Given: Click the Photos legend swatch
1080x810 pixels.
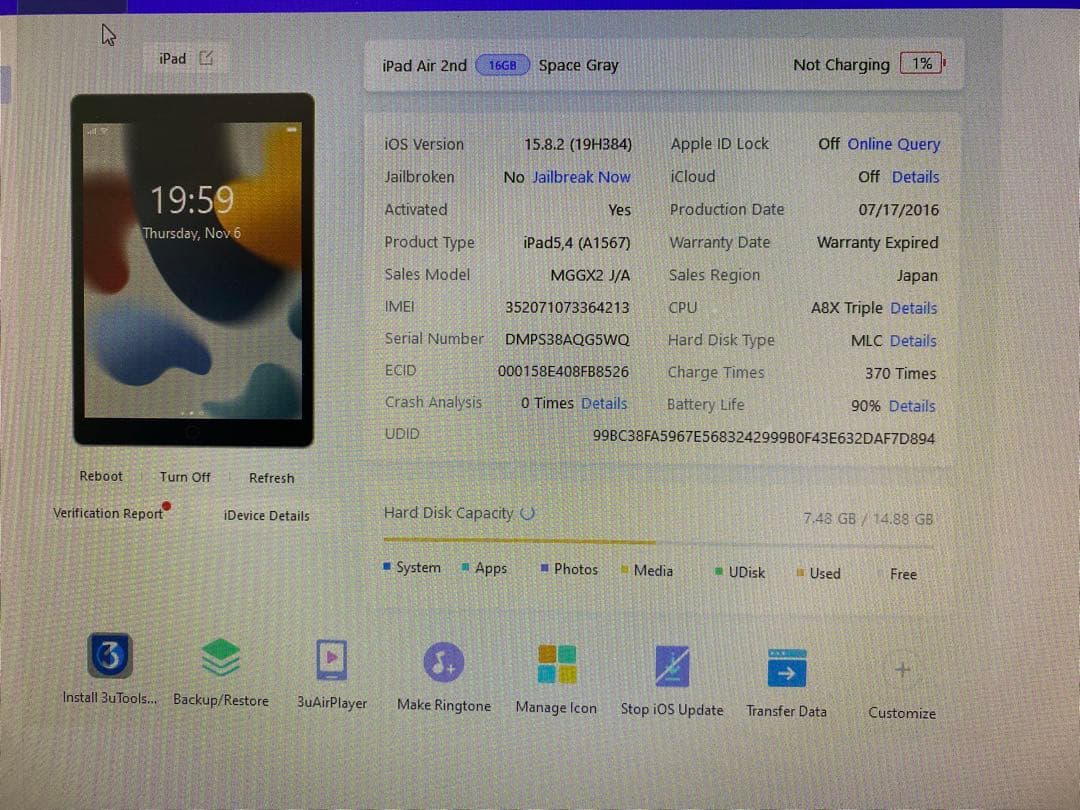Looking at the screenshot, I should (544, 568).
